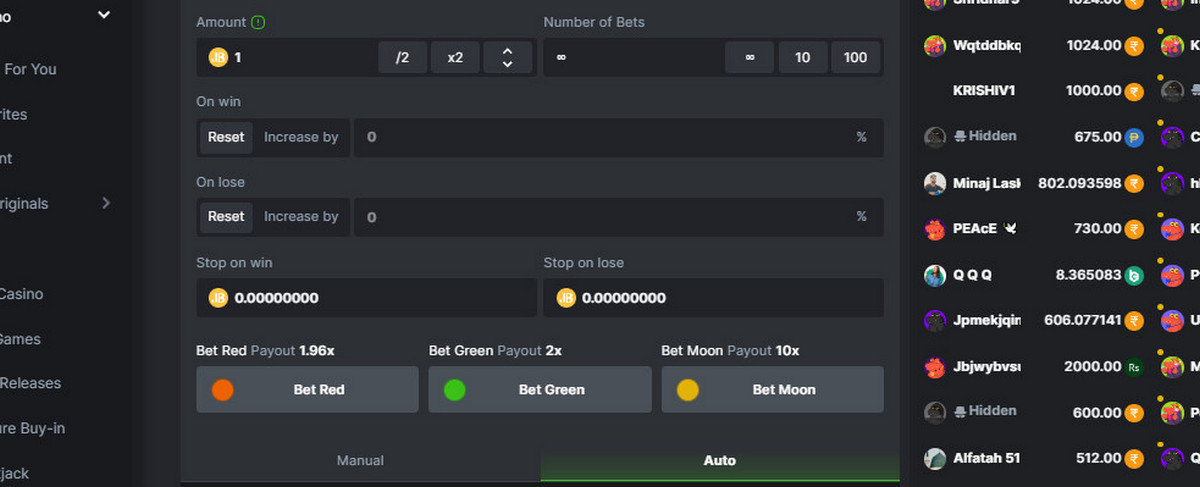Click the Q Q Q player avatar
This screenshot has width=1200, height=487.
tap(935, 275)
